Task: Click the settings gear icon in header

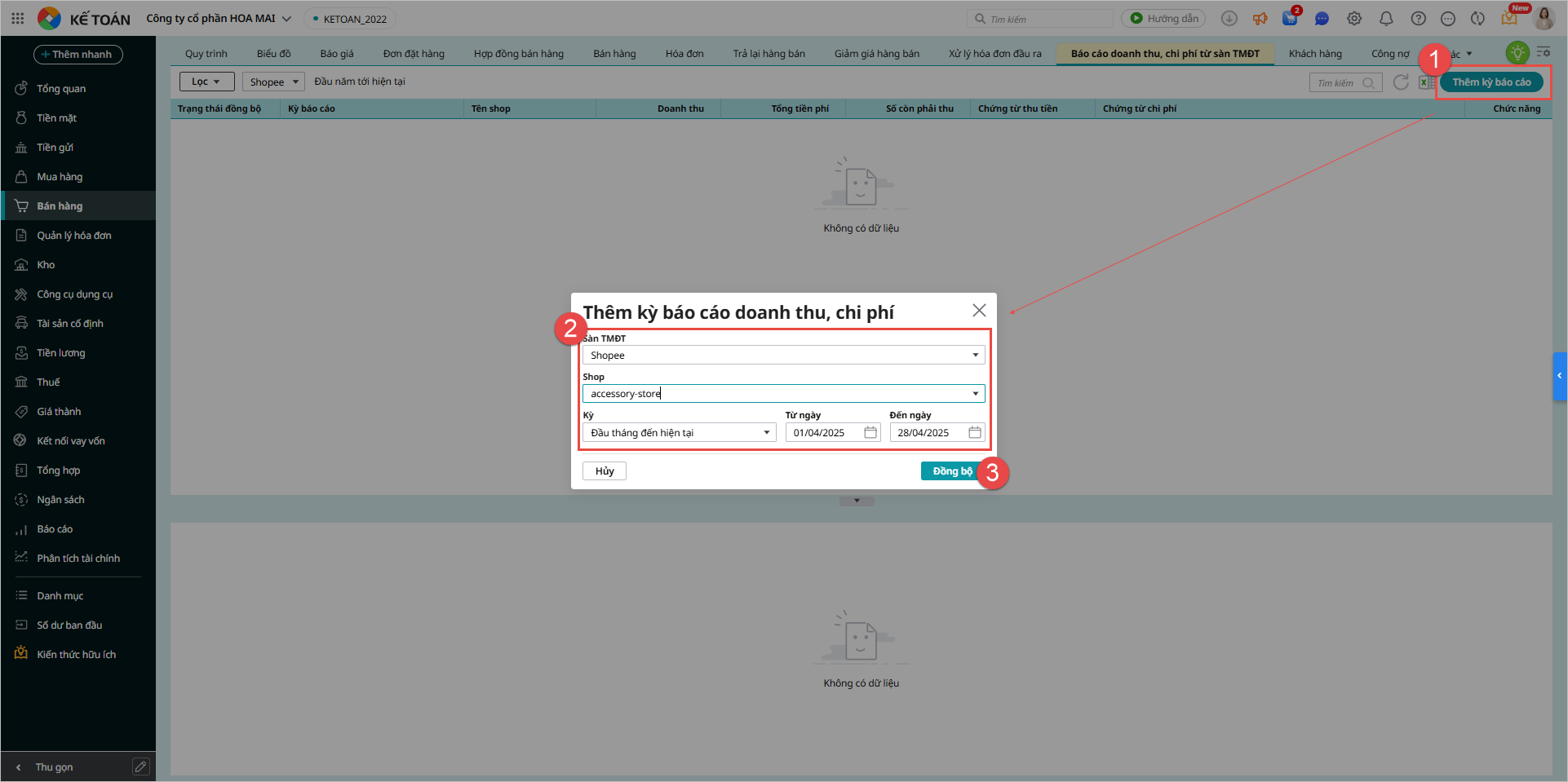Action: (x=1354, y=19)
